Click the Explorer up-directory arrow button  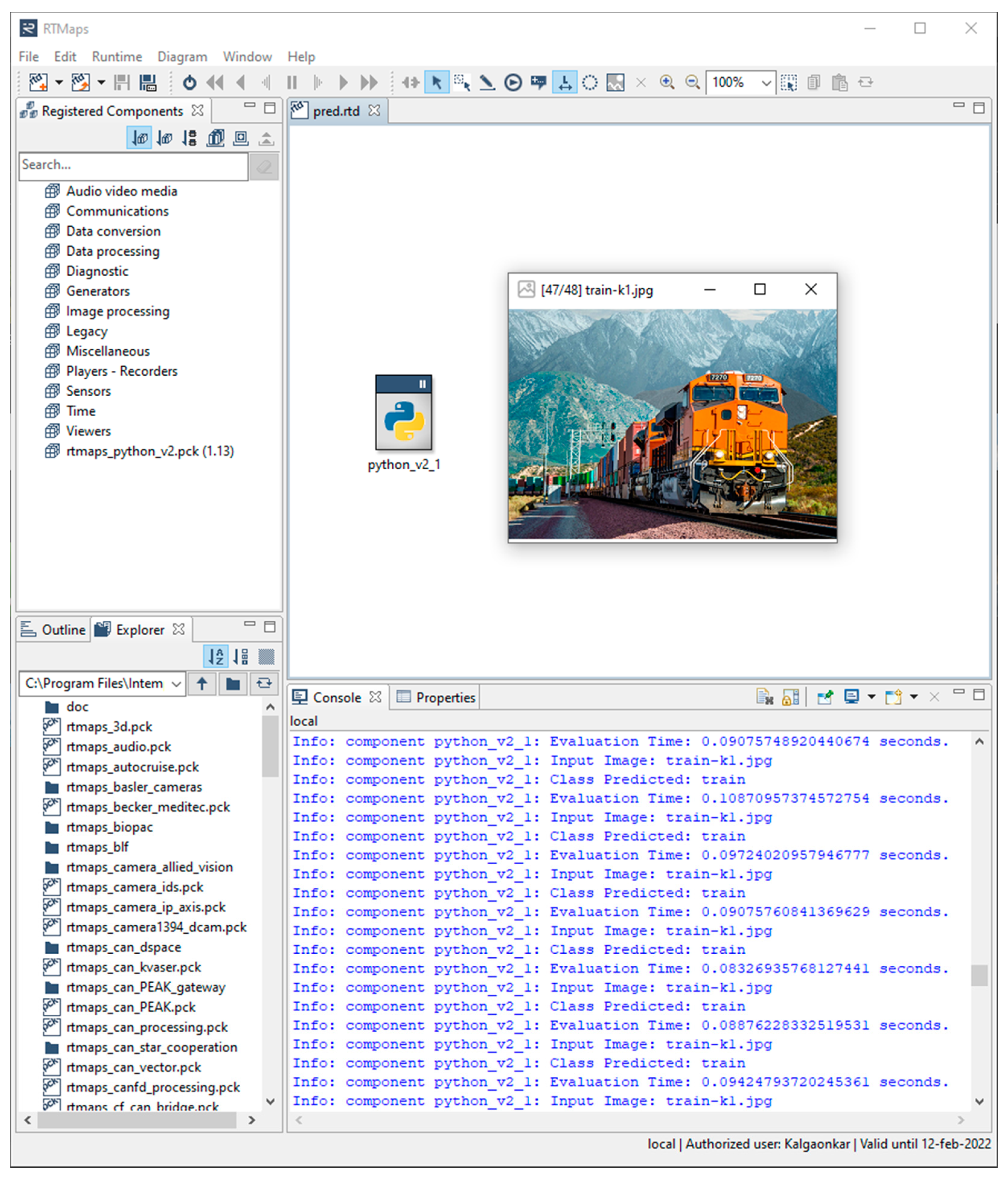click(x=202, y=683)
